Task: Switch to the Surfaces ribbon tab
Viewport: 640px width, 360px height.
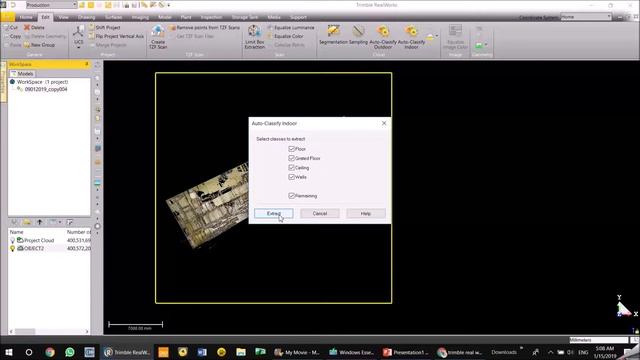Action: (x=113, y=17)
